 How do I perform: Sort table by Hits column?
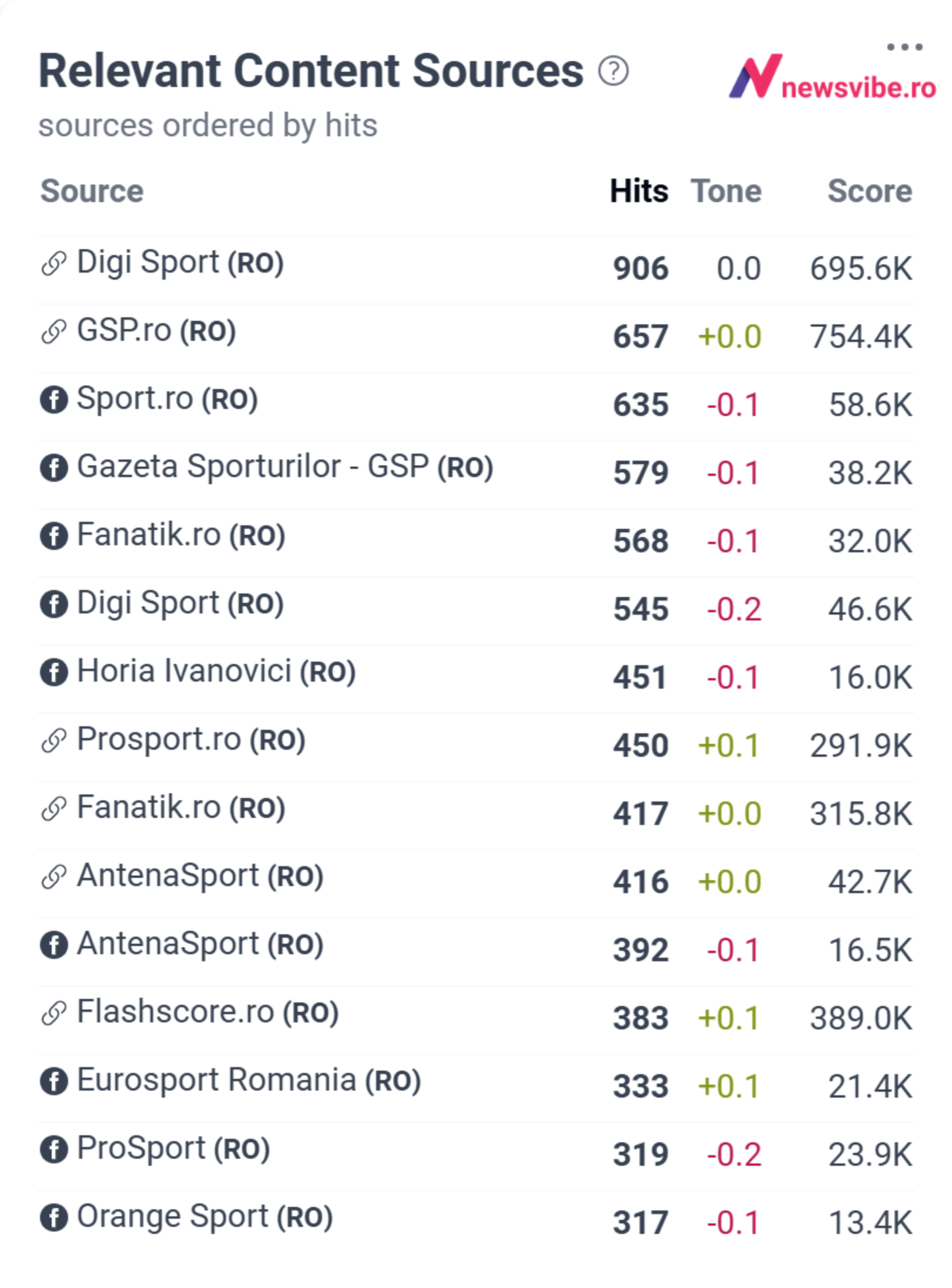click(x=639, y=191)
